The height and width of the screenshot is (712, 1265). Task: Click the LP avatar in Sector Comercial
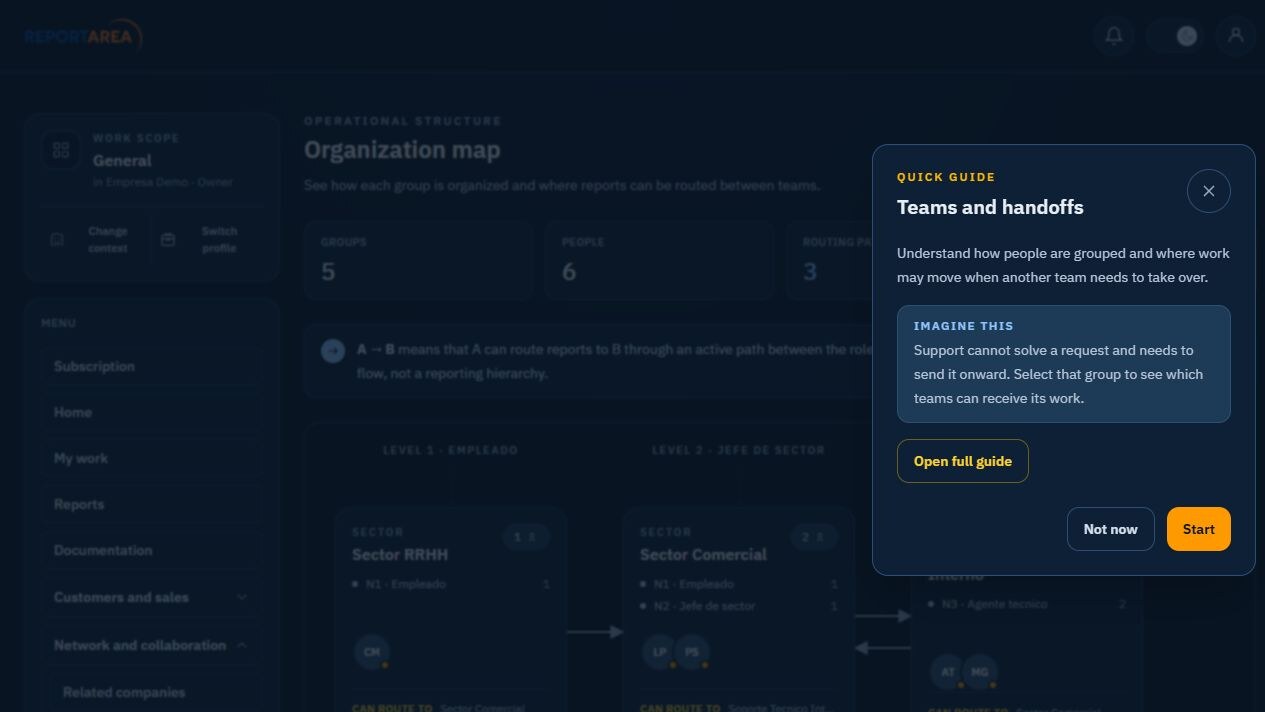[x=659, y=652]
